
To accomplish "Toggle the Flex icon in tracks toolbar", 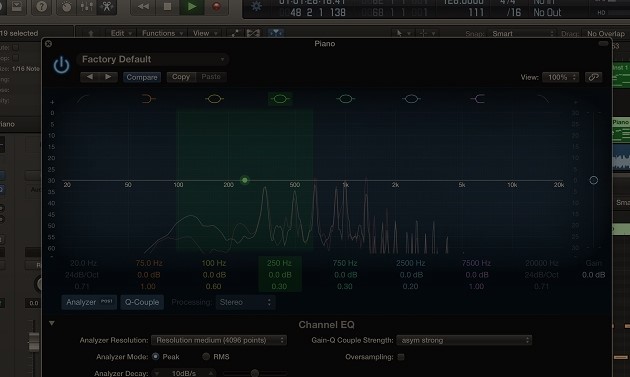I will [x=253, y=33].
